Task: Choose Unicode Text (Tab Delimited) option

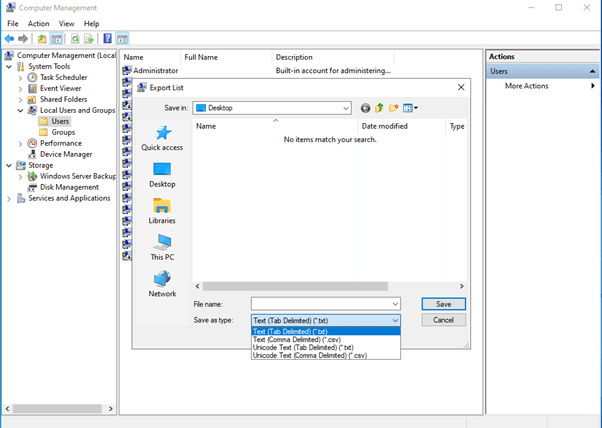Action: click(326, 347)
